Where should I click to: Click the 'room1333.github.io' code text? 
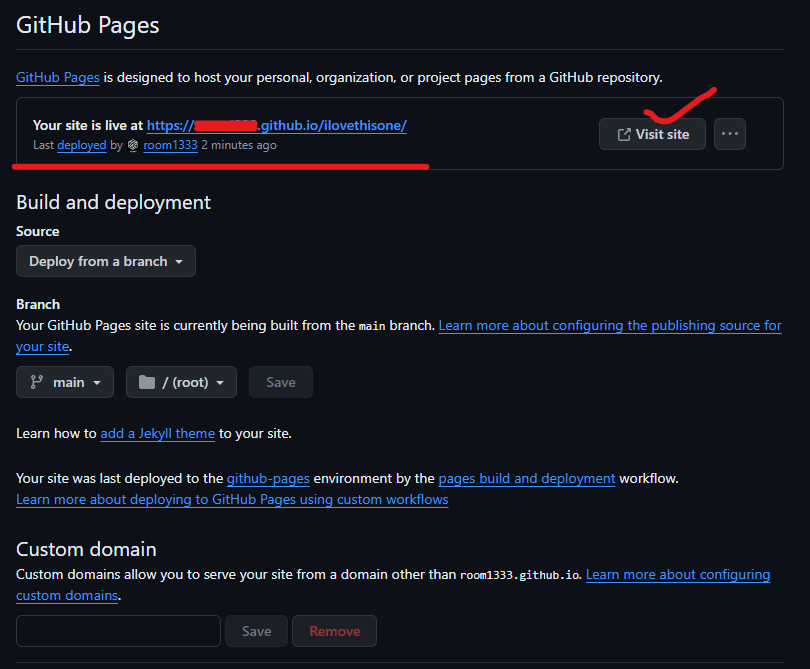click(520, 575)
